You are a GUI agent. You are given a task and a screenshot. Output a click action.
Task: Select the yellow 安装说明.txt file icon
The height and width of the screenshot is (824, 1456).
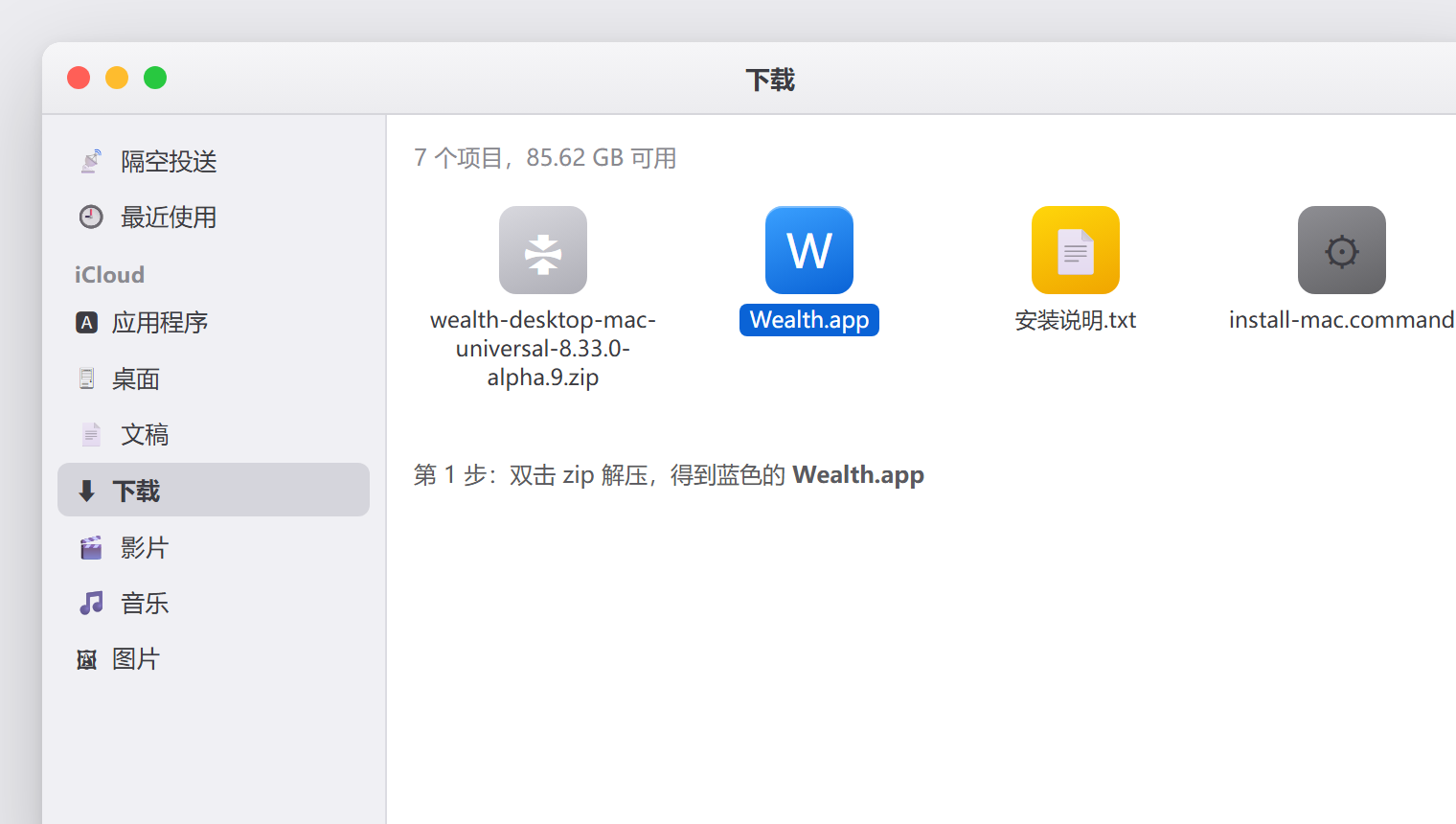[x=1076, y=250]
